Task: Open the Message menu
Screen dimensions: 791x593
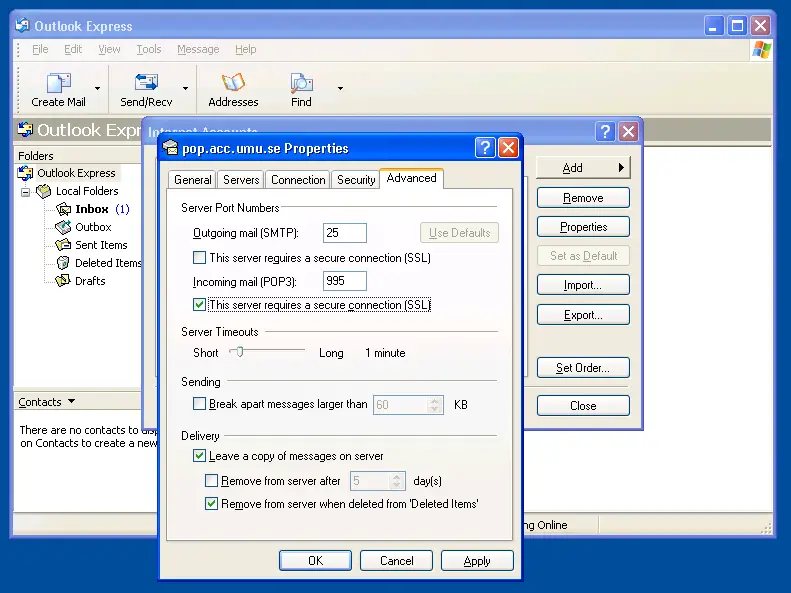Action: (198, 49)
